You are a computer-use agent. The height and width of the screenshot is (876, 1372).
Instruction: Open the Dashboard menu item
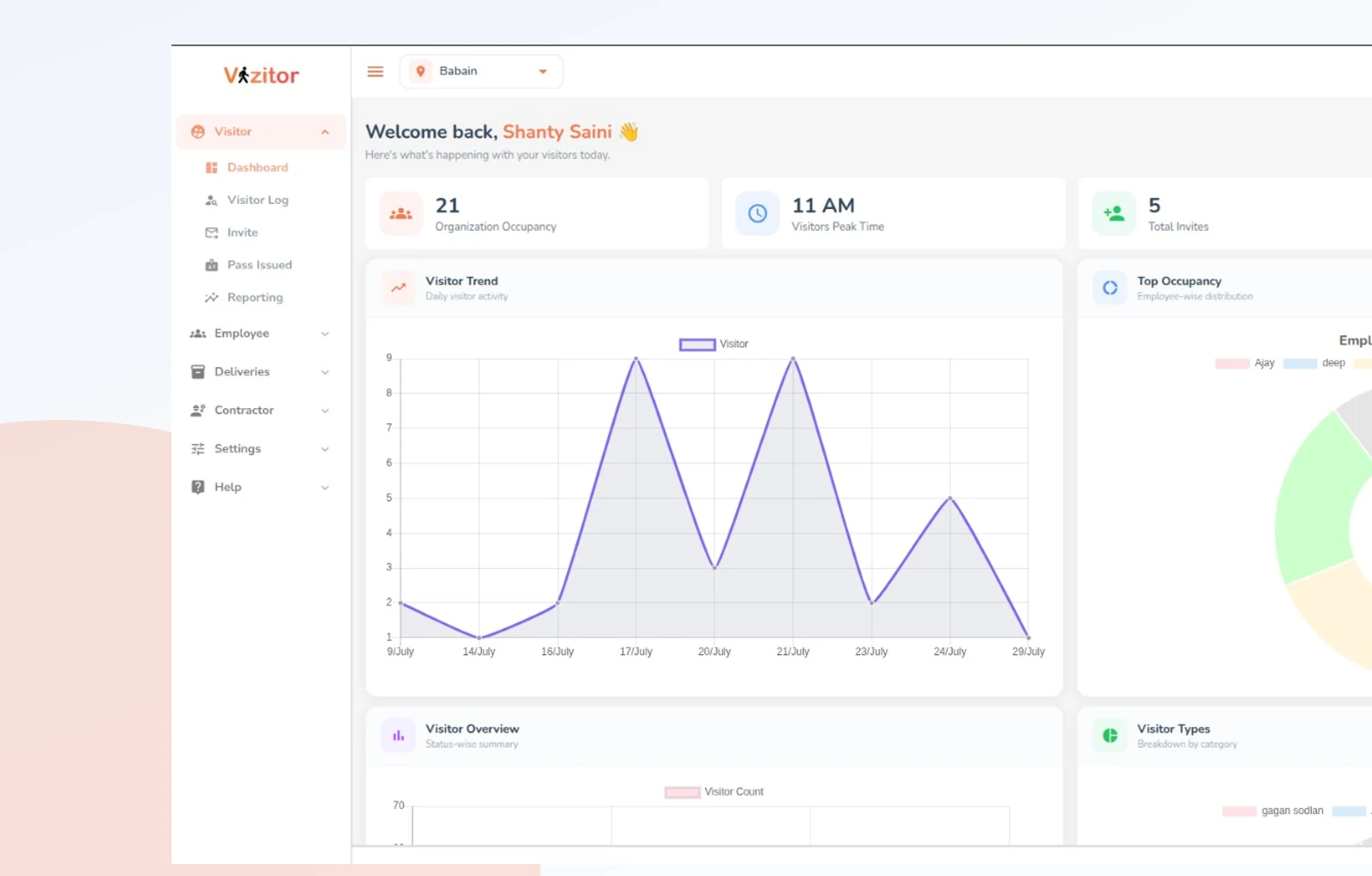(x=257, y=167)
